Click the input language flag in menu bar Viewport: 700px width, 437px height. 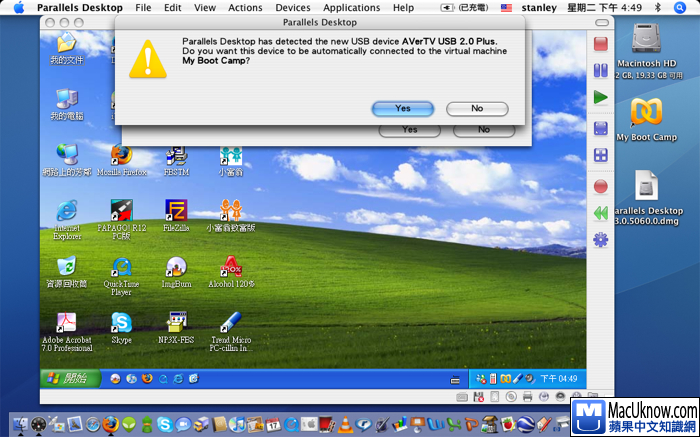pos(507,7)
